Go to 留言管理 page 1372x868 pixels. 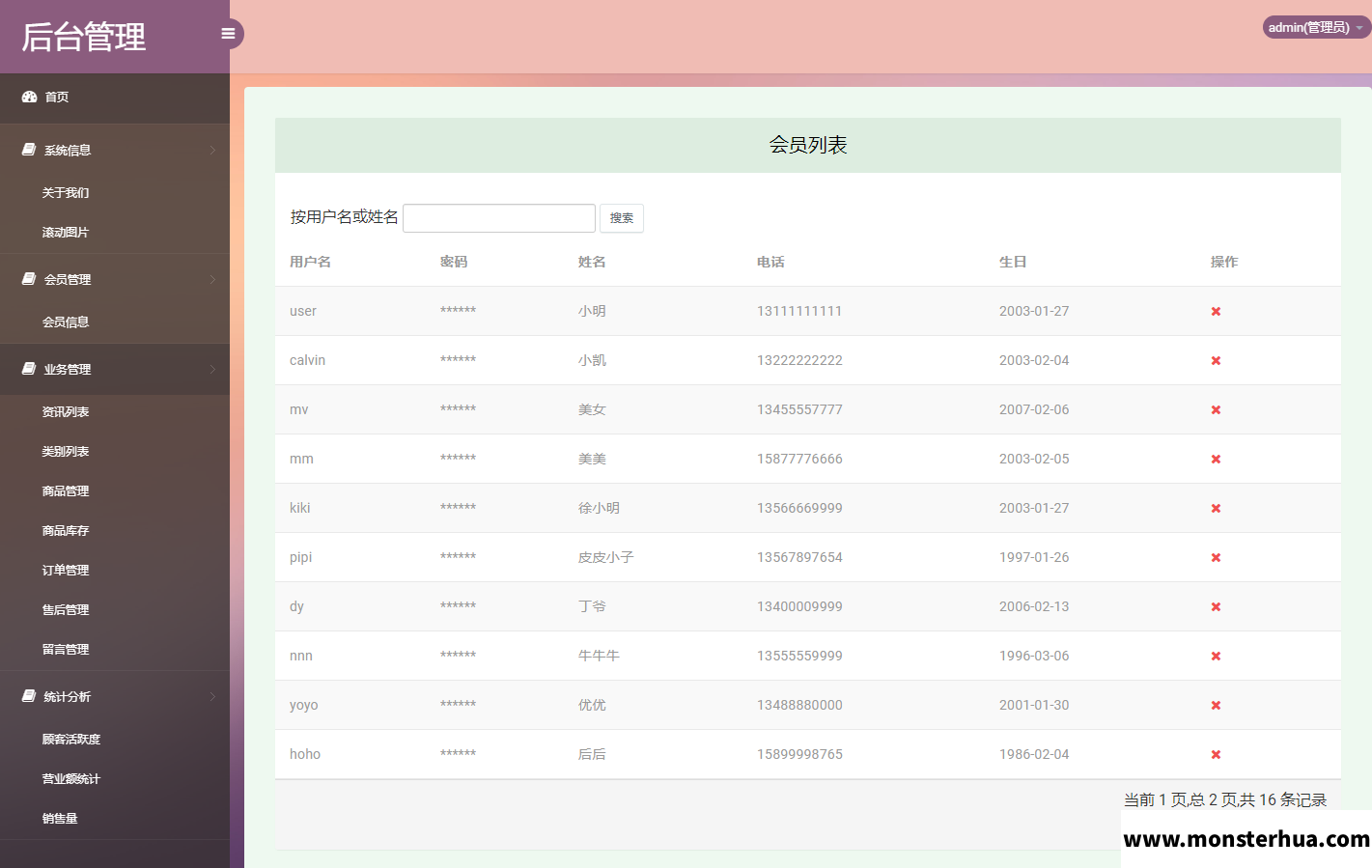66,650
